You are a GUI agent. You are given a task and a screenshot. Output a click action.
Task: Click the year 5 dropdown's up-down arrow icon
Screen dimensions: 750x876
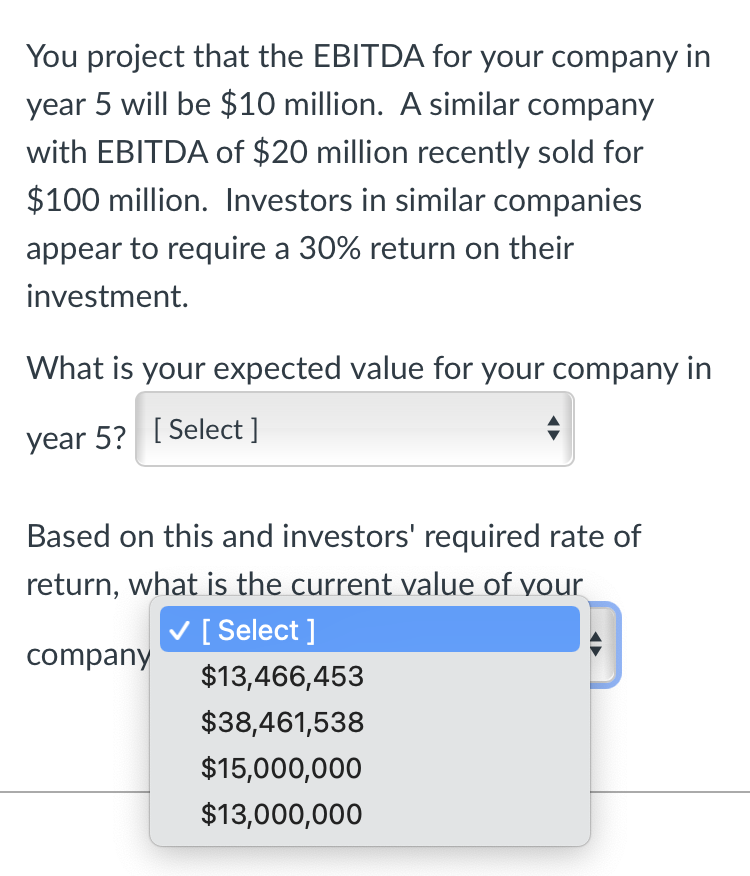553,430
